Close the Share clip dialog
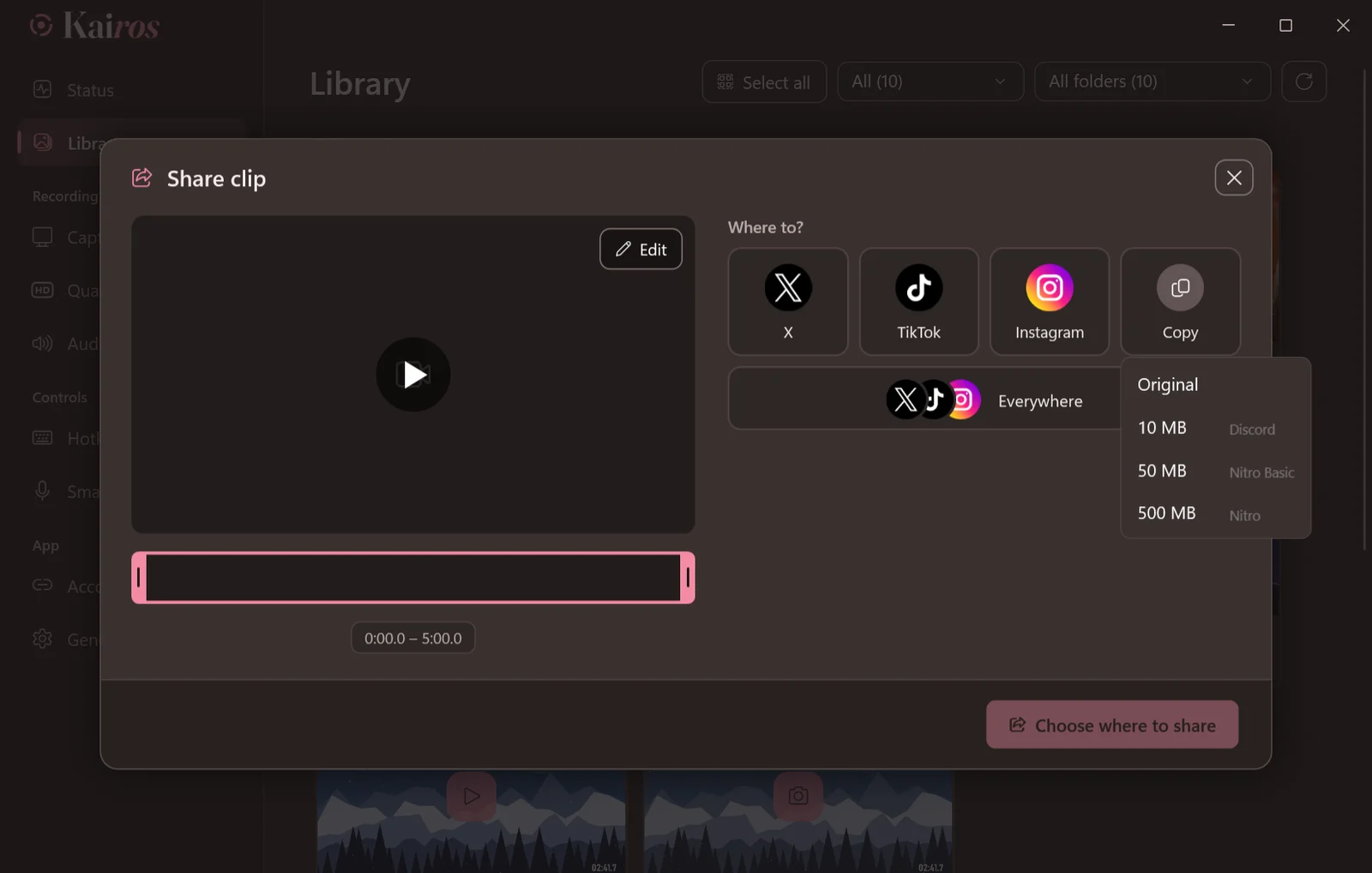1372x873 pixels. [x=1234, y=178]
